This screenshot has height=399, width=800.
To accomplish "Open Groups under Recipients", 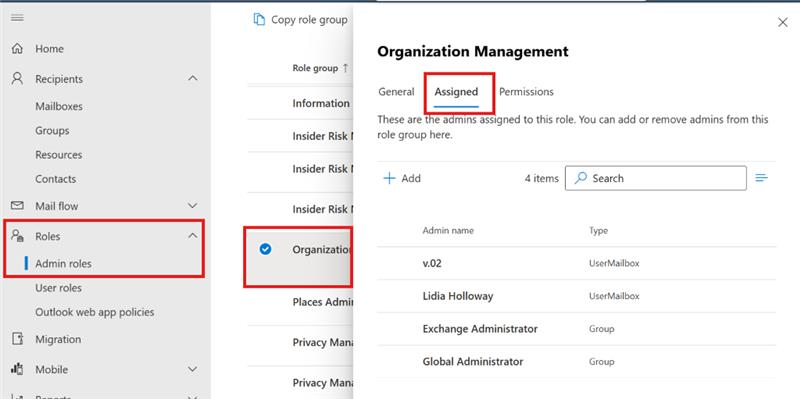I will pyautogui.click(x=52, y=131).
